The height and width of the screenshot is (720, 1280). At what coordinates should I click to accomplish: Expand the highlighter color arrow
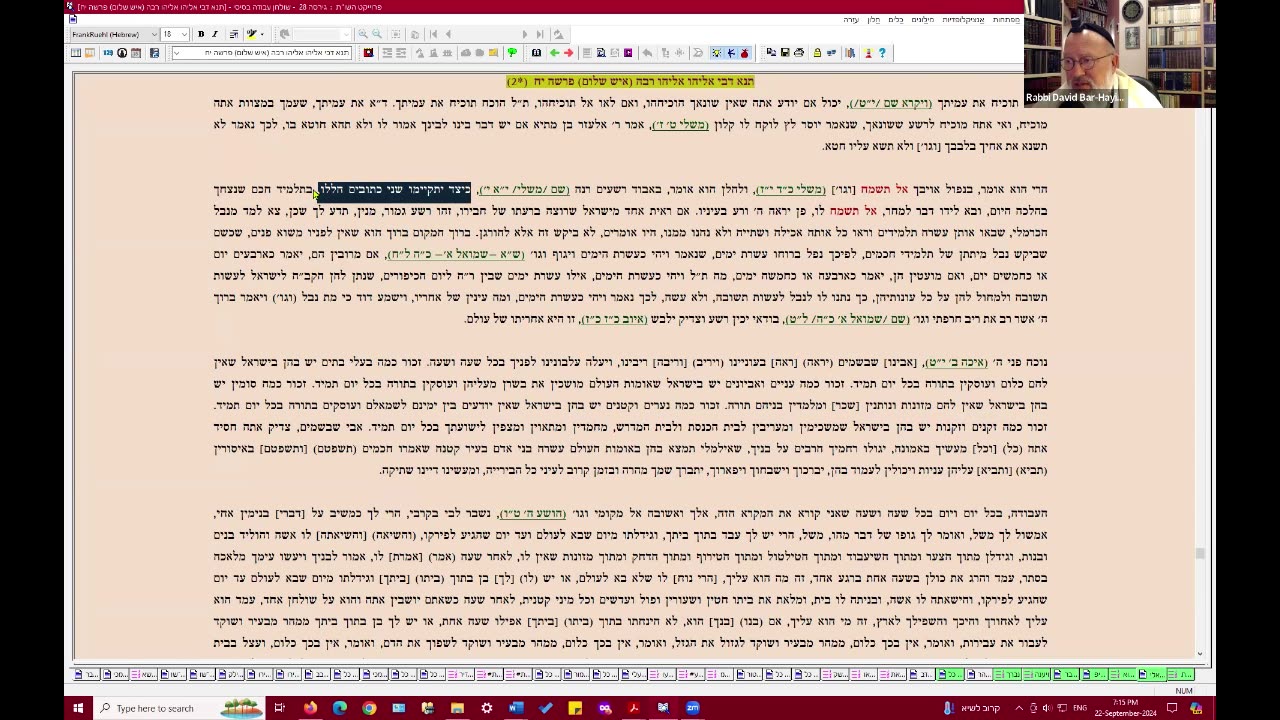[x=262, y=34]
